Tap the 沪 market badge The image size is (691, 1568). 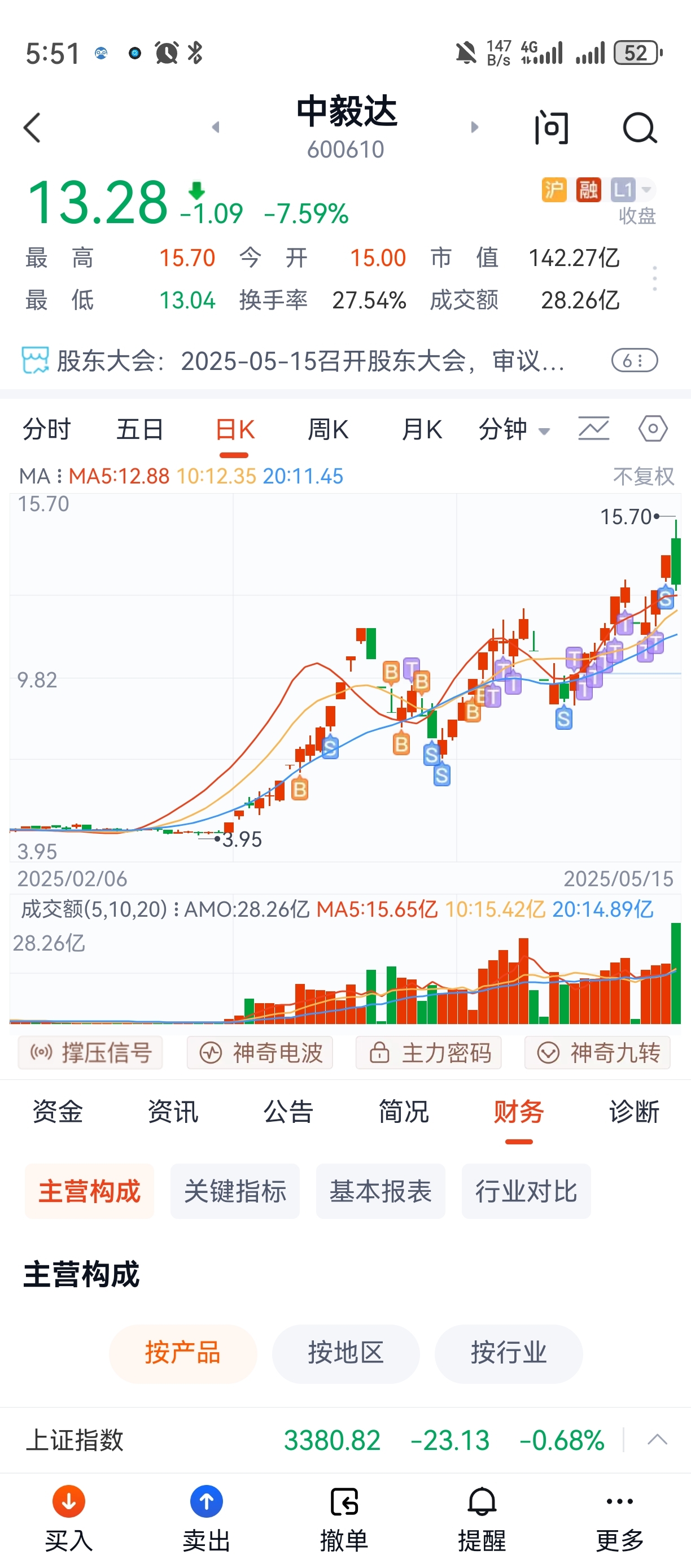pos(553,190)
